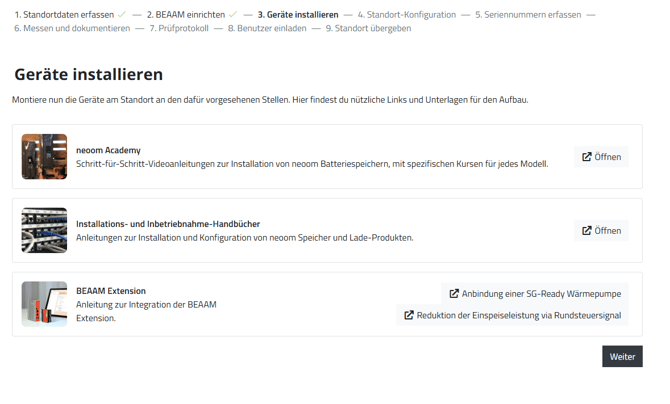
Task: Click the Handbücher thumbnail image
Action: click(44, 231)
